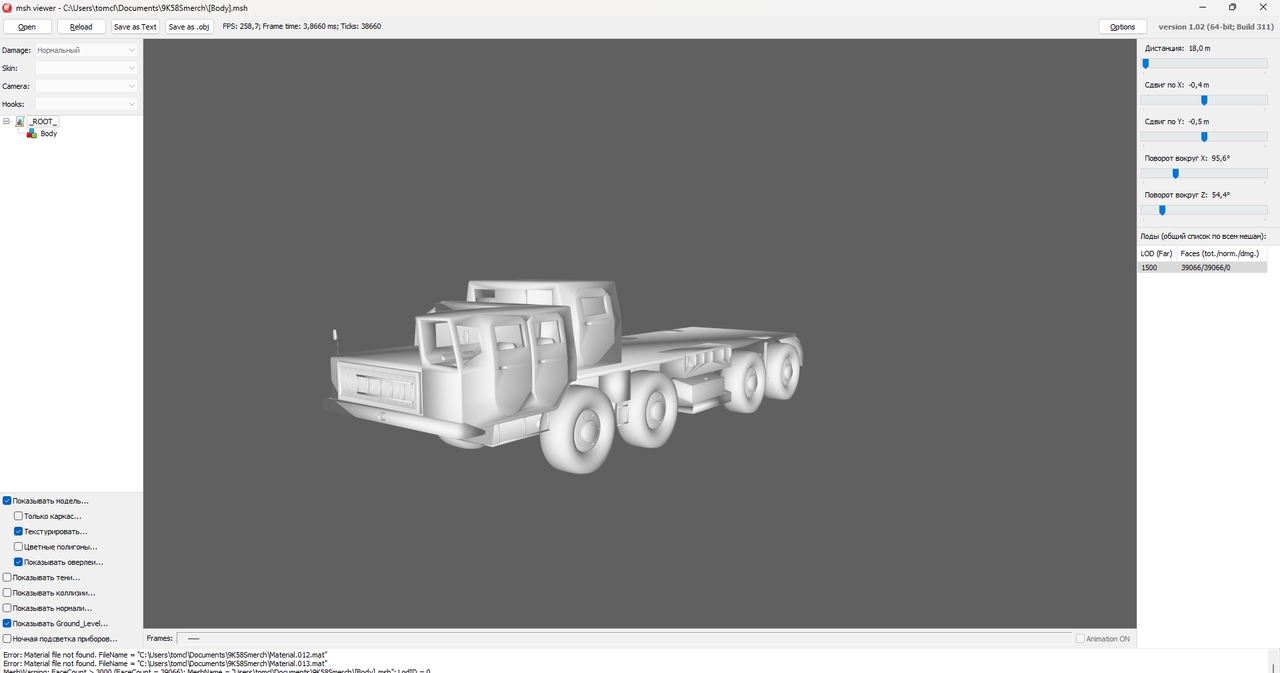
Task: Select the _ROOT_ node icon
Action: click(x=20, y=121)
